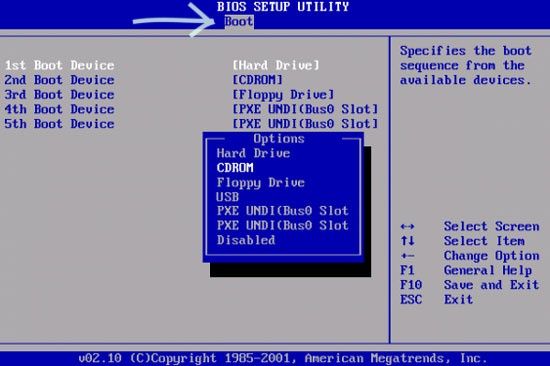Choose the second PXE UNDI entry in Options
The image size is (550, 366).
[283, 226]
